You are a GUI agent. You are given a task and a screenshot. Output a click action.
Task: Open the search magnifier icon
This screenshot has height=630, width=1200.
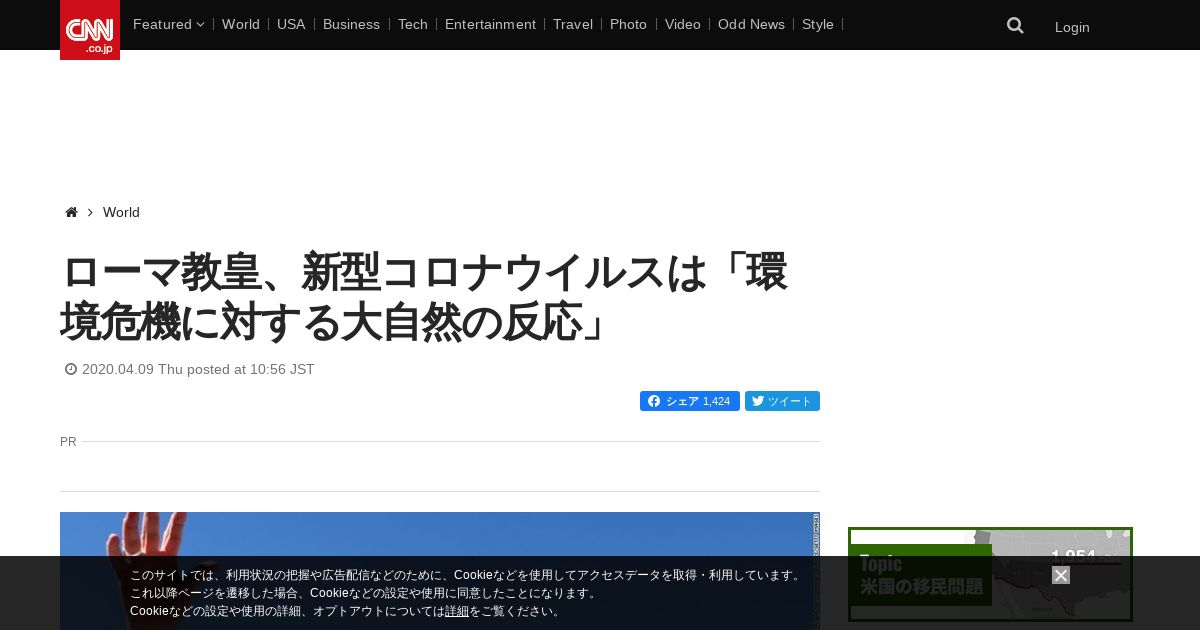coord(1015,26)
